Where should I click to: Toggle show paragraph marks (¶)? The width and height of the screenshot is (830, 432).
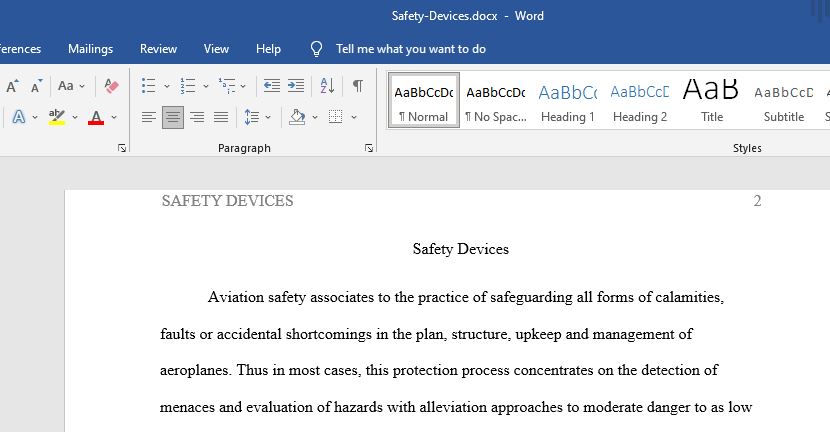coord(358,86)
